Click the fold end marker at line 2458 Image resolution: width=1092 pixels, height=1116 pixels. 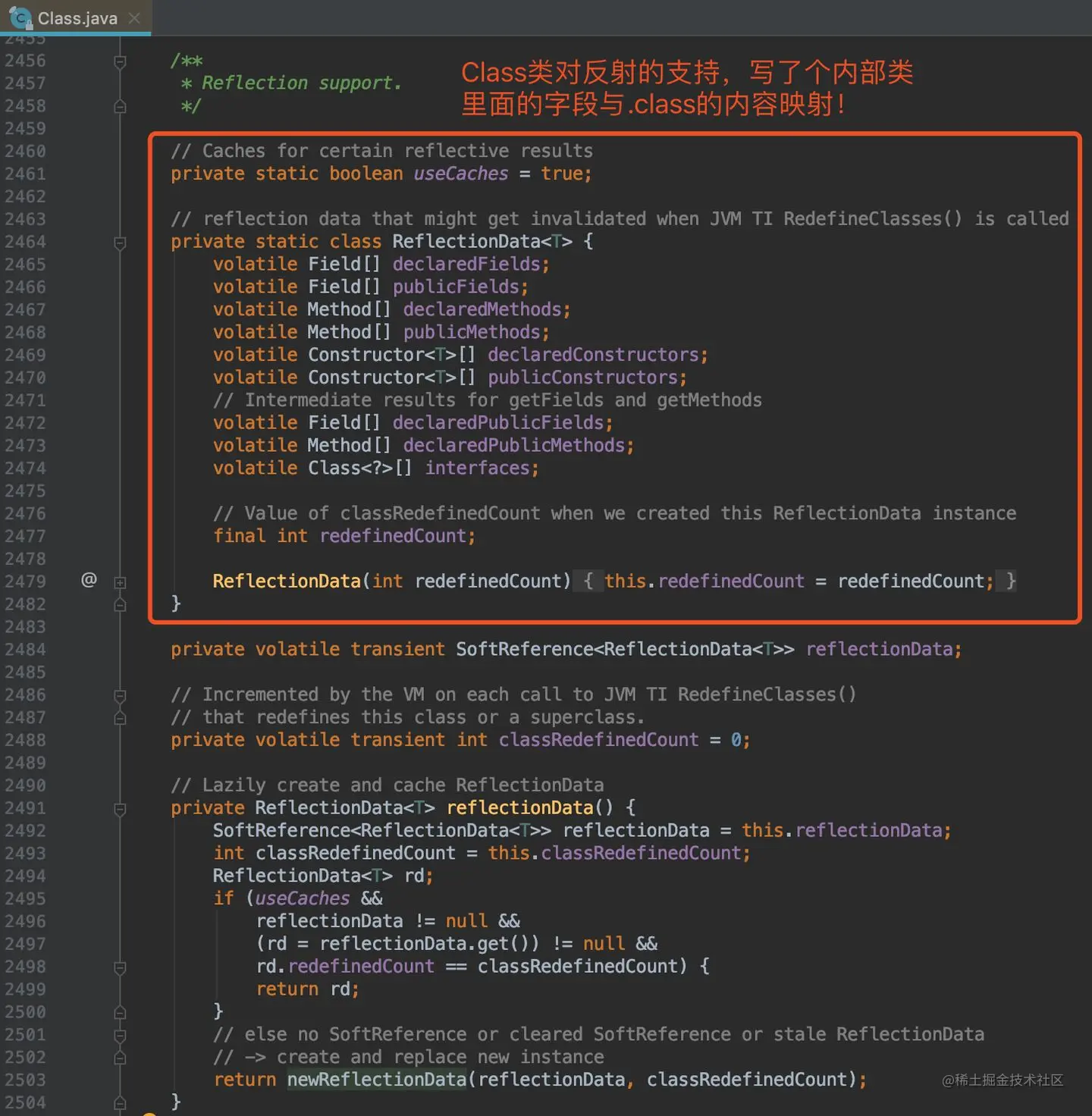(x=120, y=107)
